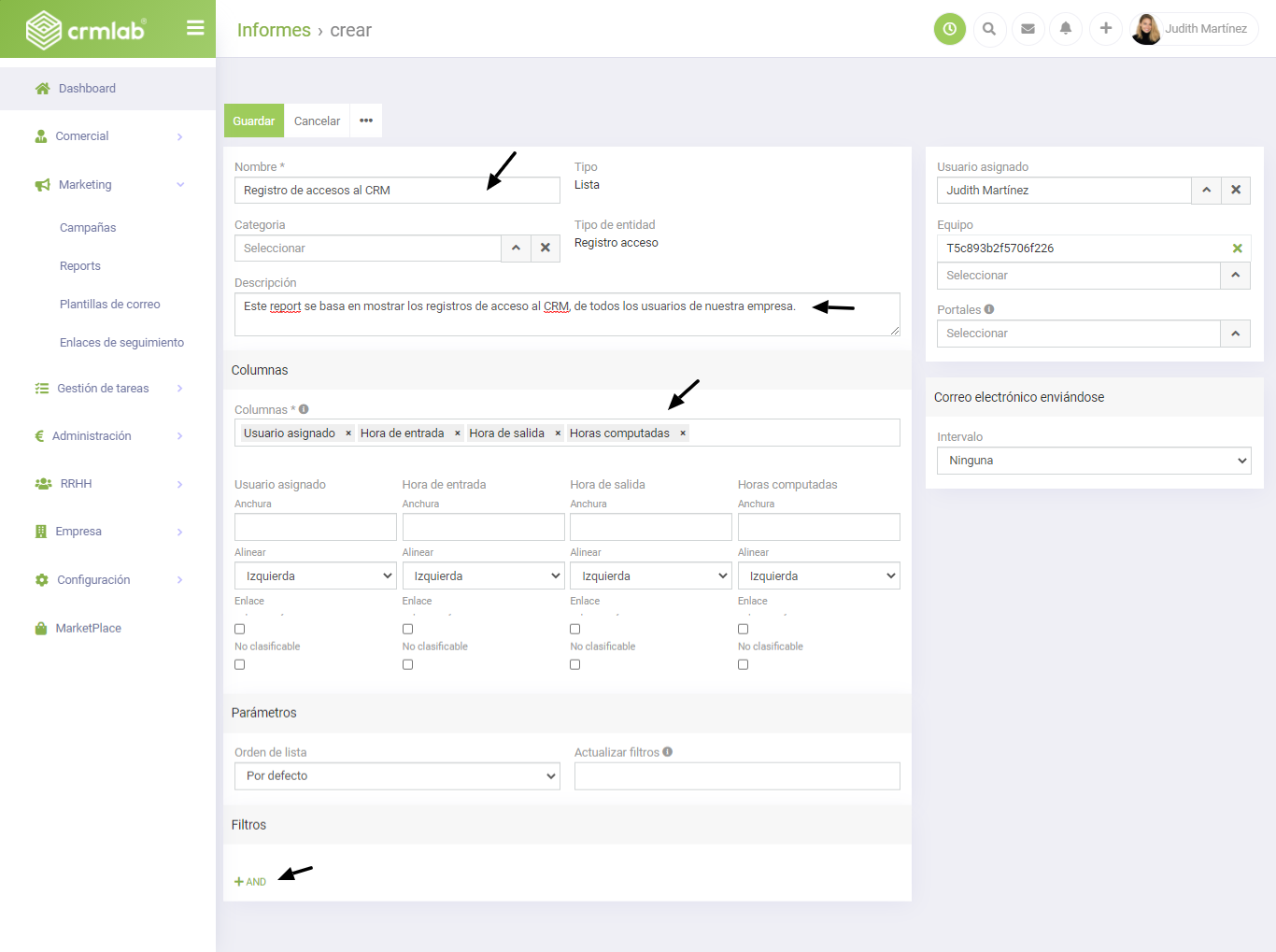Clear the Usuario asignado field with the X
This screenshot has width=1276, height=952.
(1236, 191)
